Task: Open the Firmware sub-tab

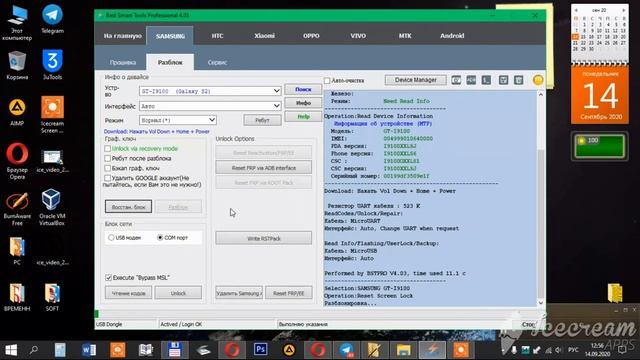Action: (x=122, y=62)
